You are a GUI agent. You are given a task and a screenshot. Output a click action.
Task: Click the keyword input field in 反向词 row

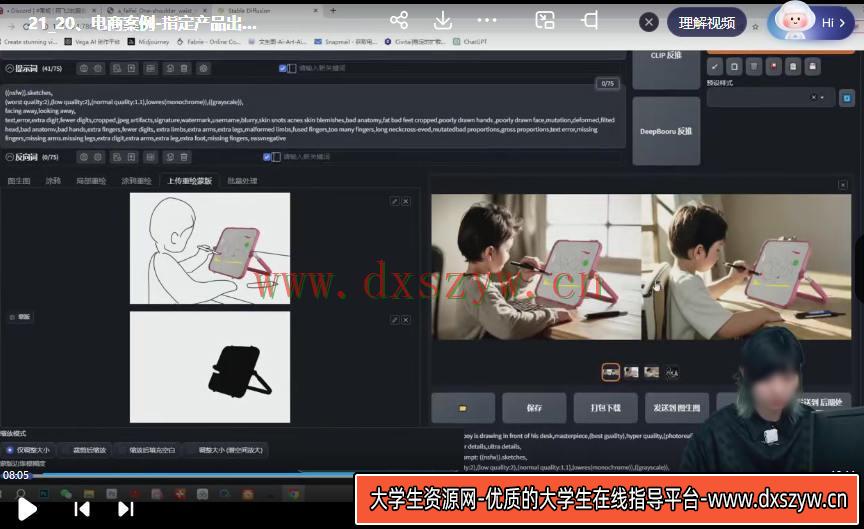(307, 157)
